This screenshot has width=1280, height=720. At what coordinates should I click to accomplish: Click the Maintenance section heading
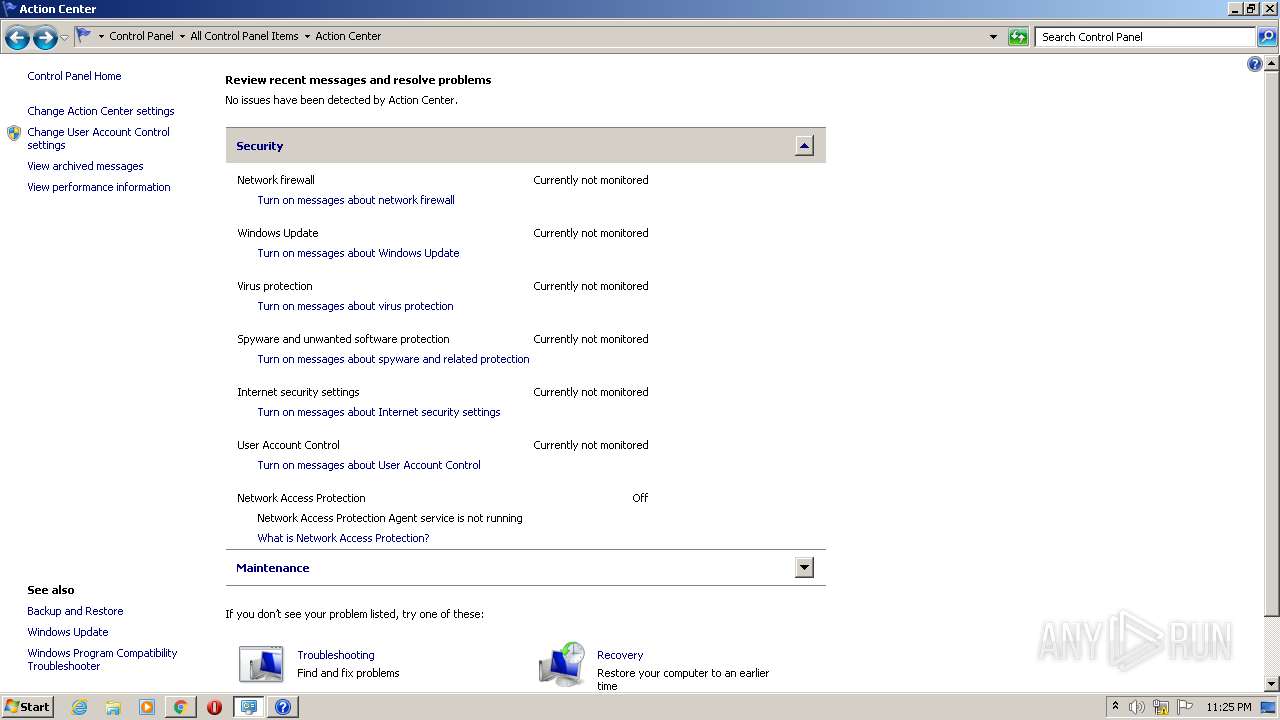click(x=272, y=568)
